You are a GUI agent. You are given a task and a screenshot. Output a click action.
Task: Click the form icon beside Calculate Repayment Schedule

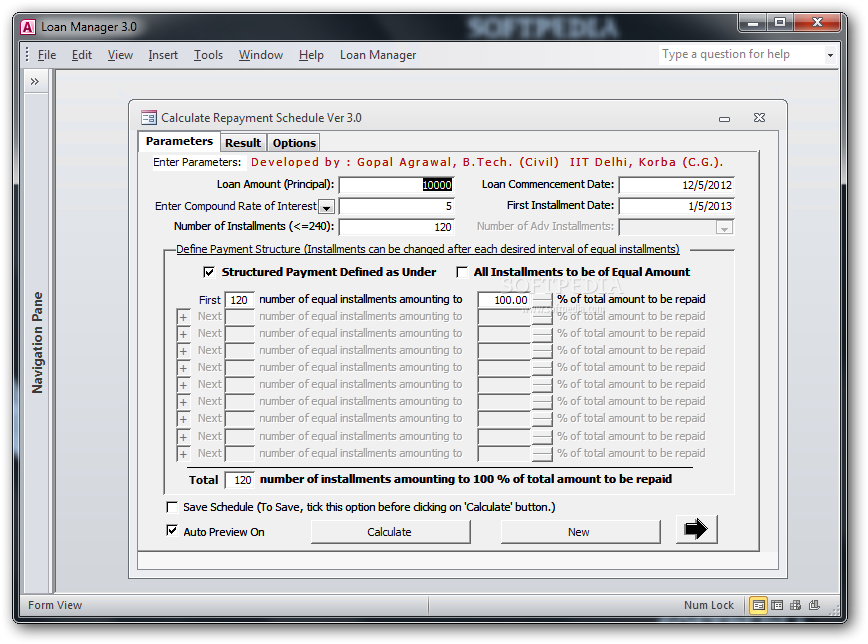pyautogui.click(x=149, y=118)
